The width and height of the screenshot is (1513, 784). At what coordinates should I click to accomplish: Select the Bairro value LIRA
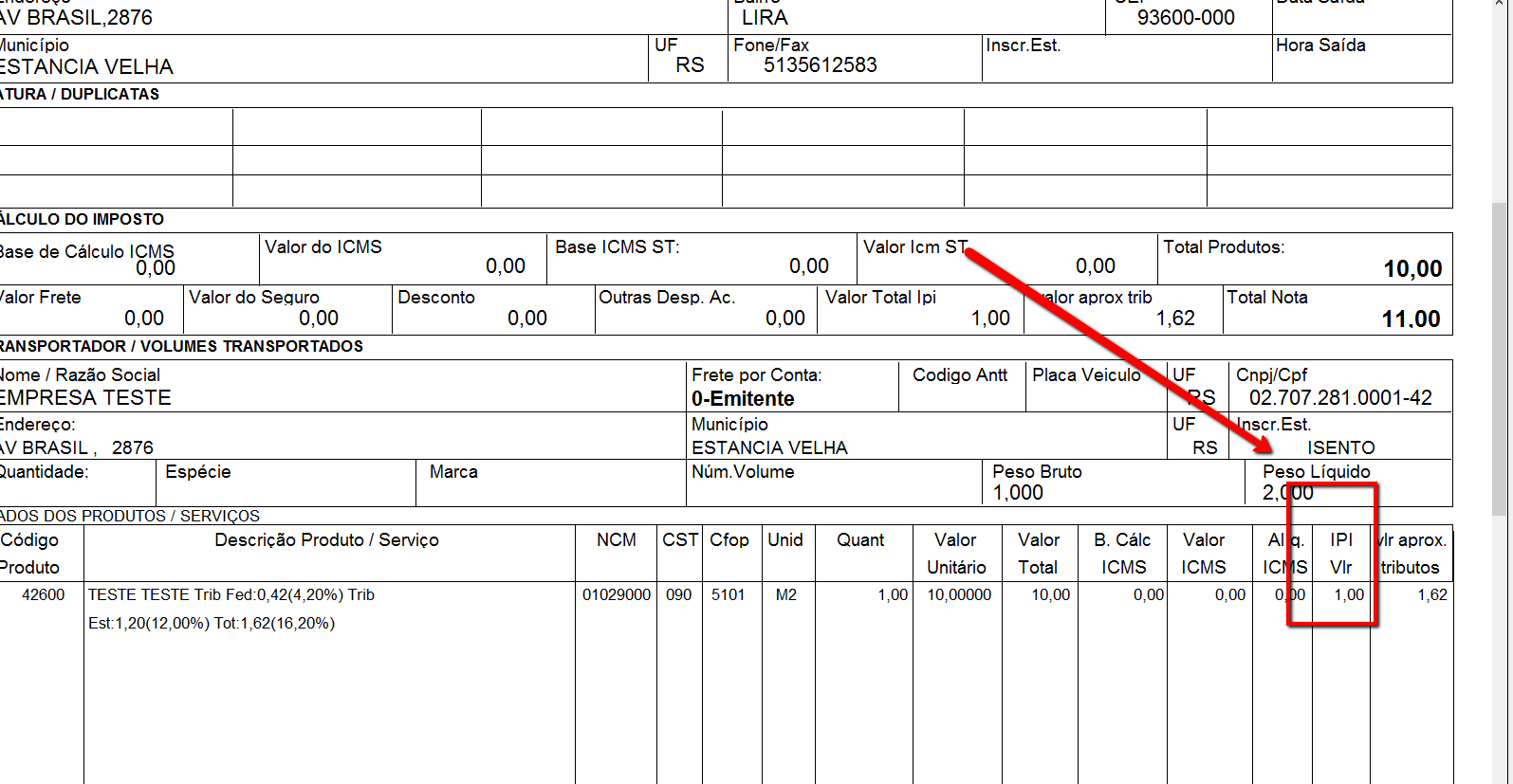pos(765,18)
